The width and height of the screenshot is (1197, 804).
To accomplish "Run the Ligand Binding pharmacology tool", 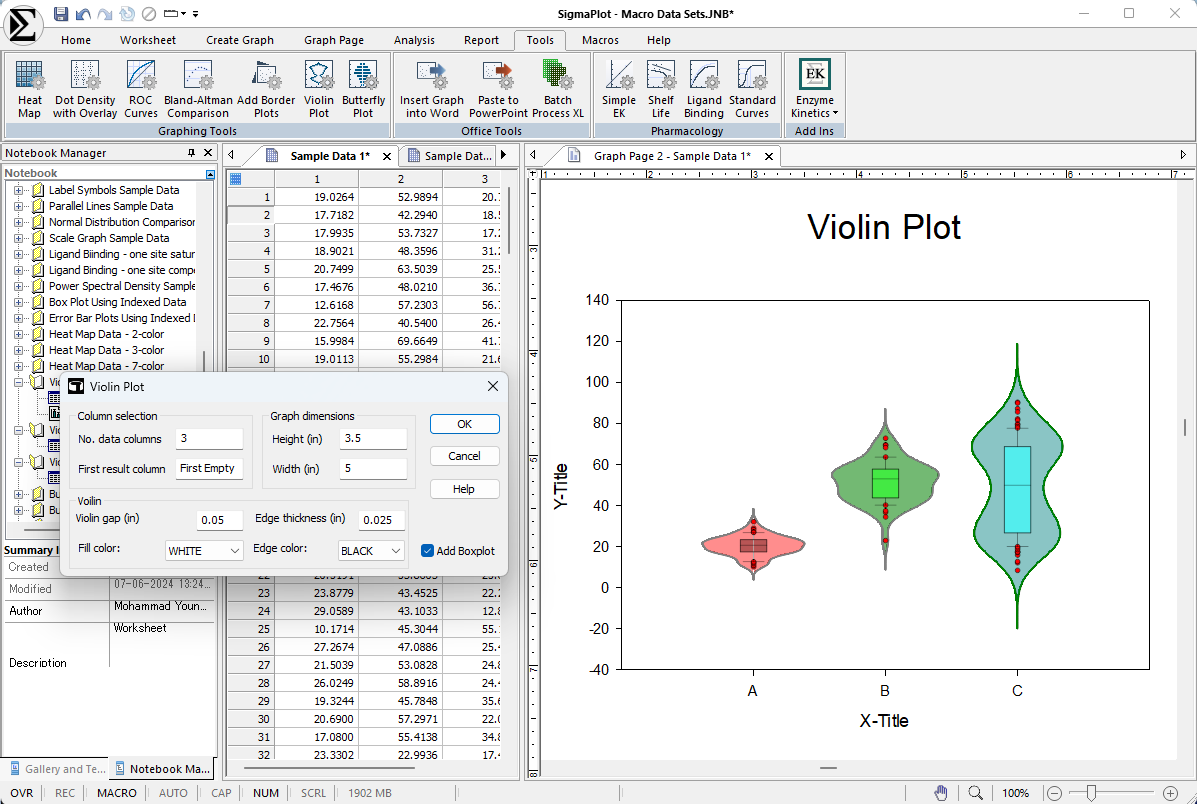I will 704,88.
